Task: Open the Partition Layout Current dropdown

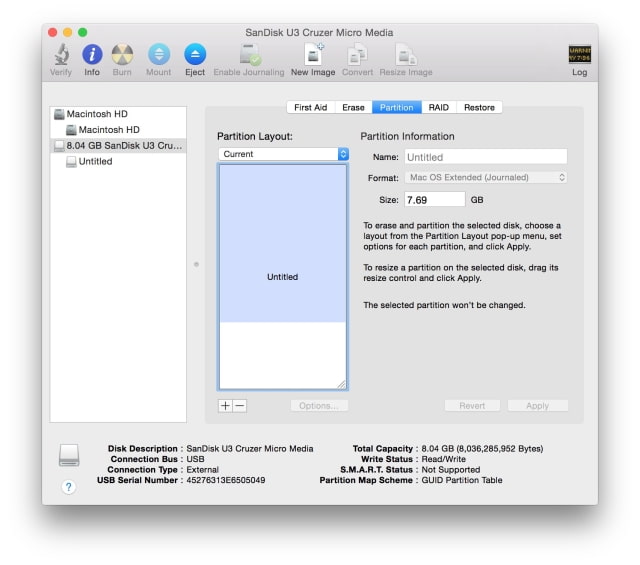Action: coord(283,154)
